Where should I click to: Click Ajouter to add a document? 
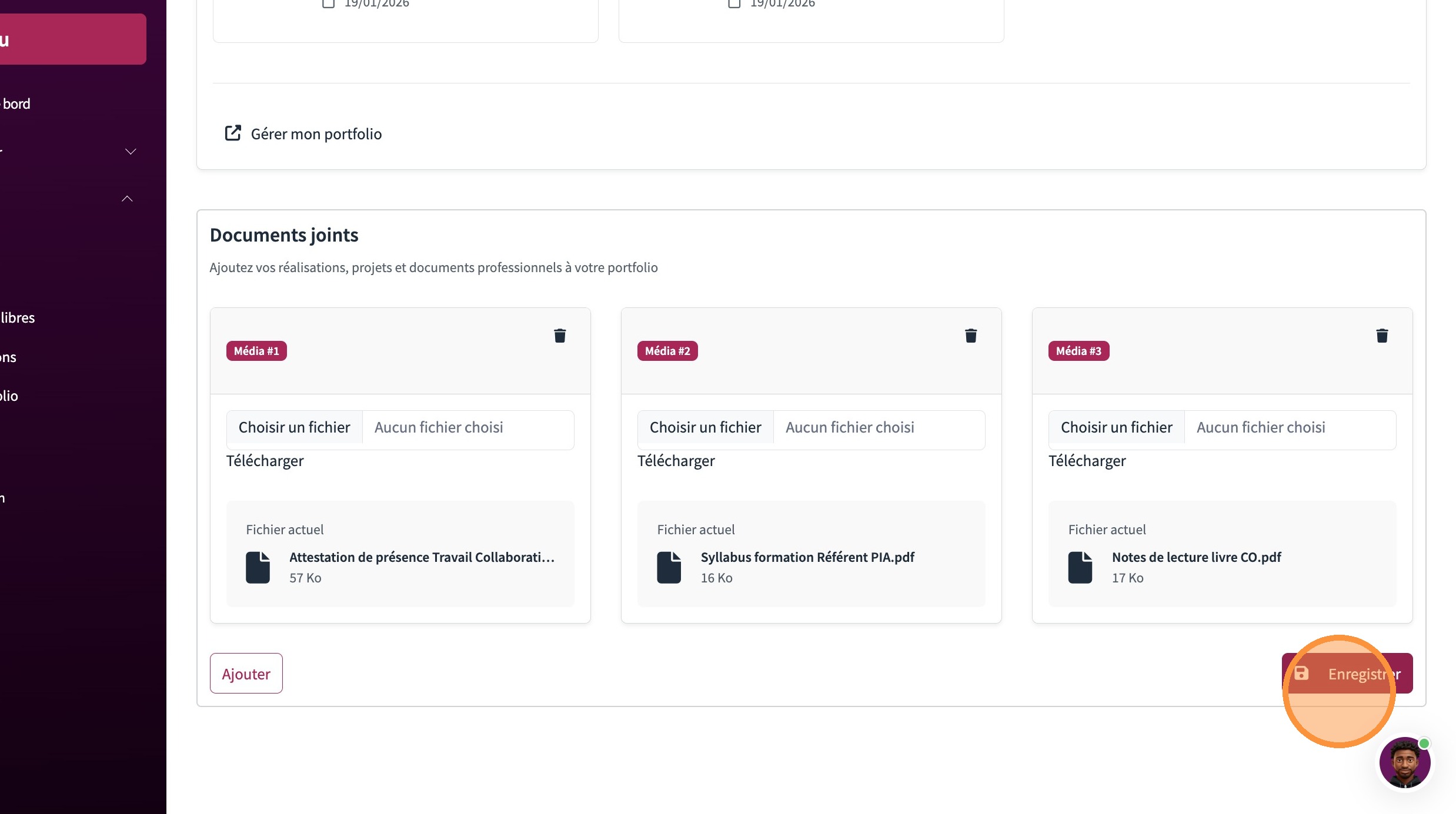246,674
